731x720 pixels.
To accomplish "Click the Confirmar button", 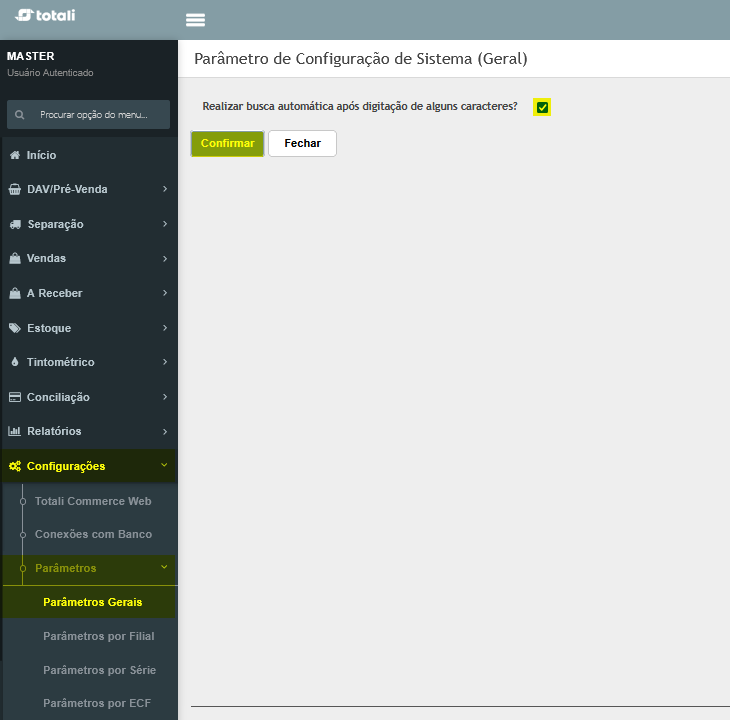I will 228,143.
